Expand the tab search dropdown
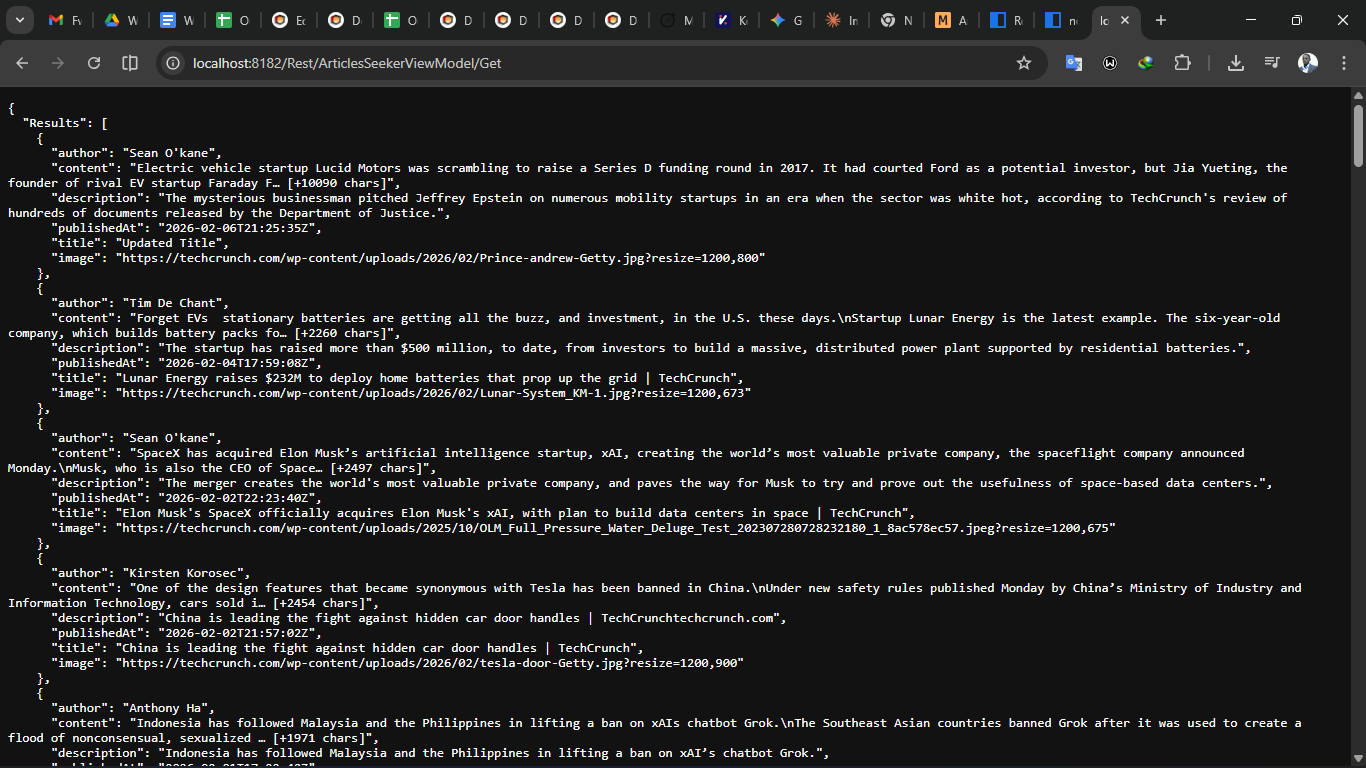 click(20, 20)
